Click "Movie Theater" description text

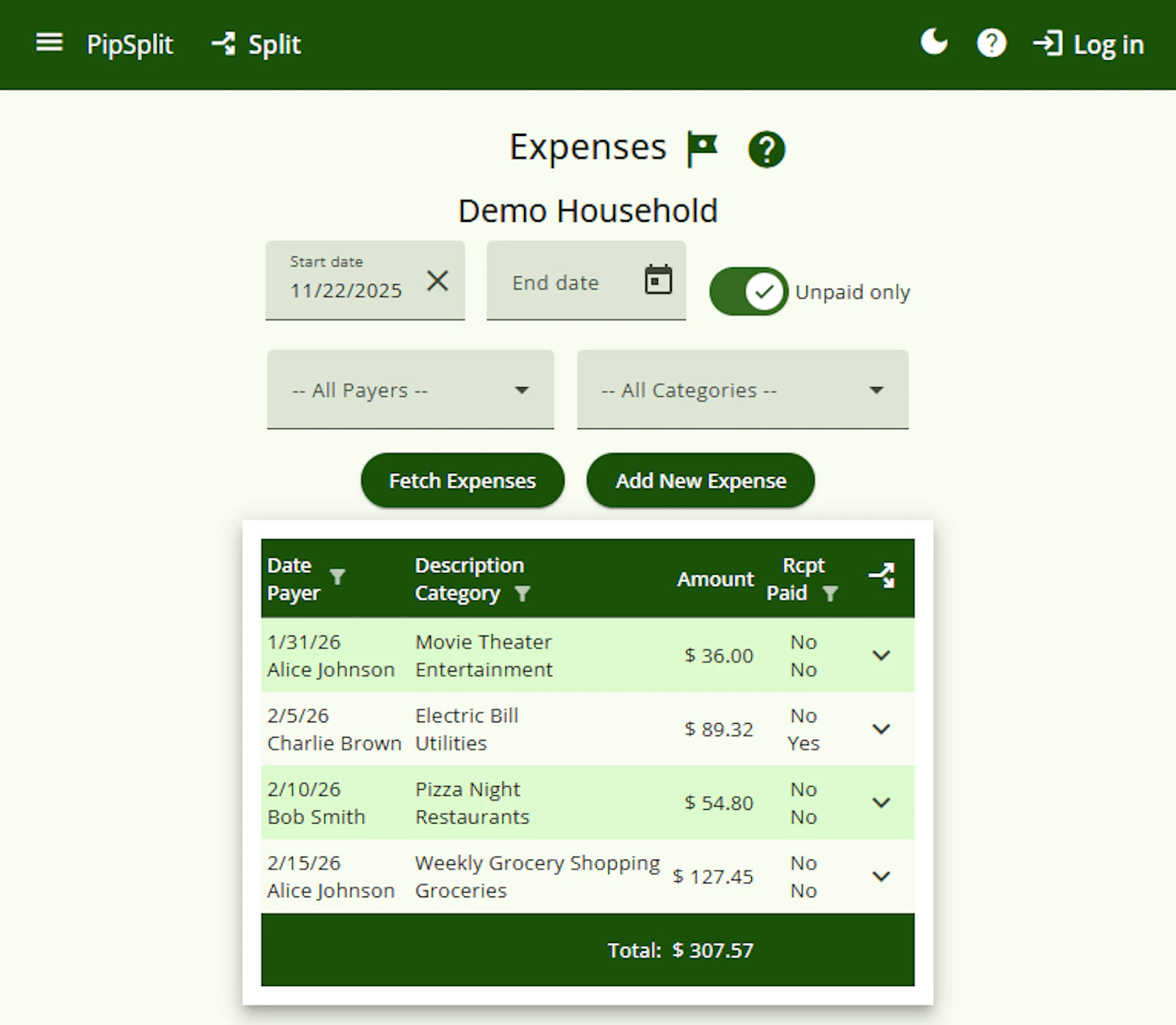point(483,641)
